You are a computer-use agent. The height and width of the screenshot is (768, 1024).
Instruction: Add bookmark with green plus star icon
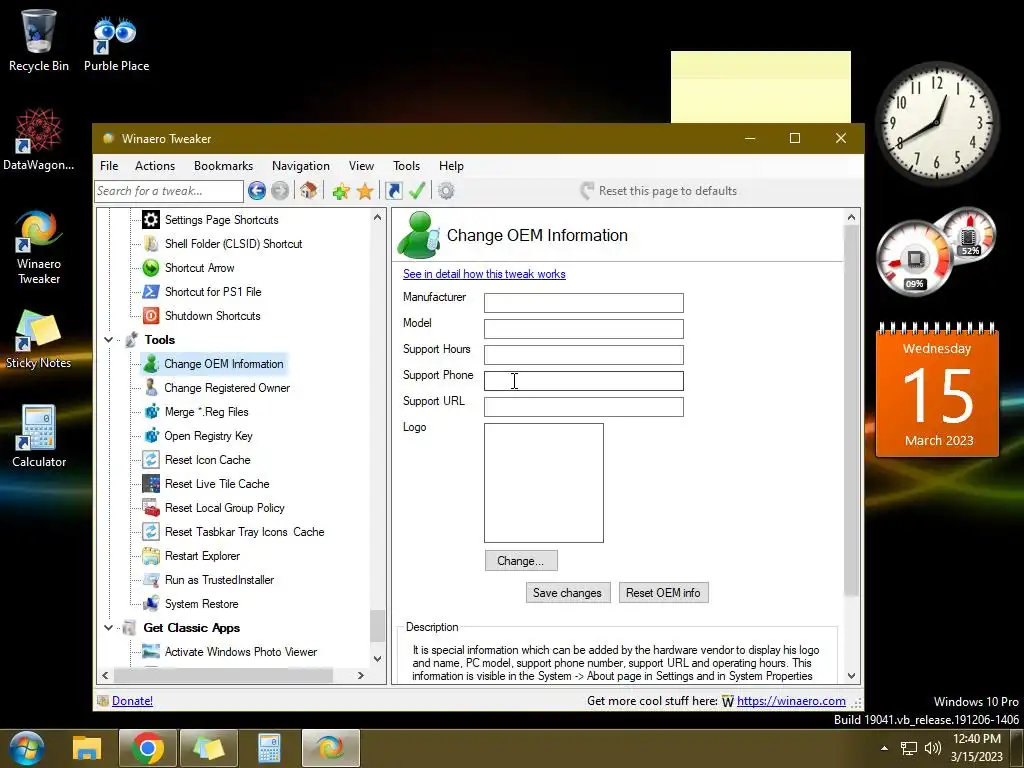click(340, 191)
